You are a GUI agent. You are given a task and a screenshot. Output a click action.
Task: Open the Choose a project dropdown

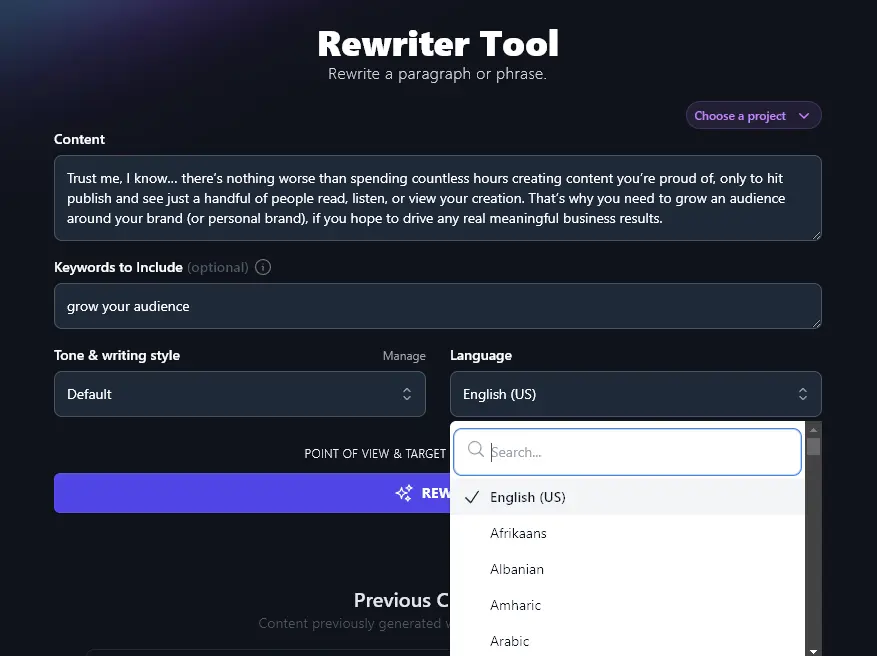point(753,116)
